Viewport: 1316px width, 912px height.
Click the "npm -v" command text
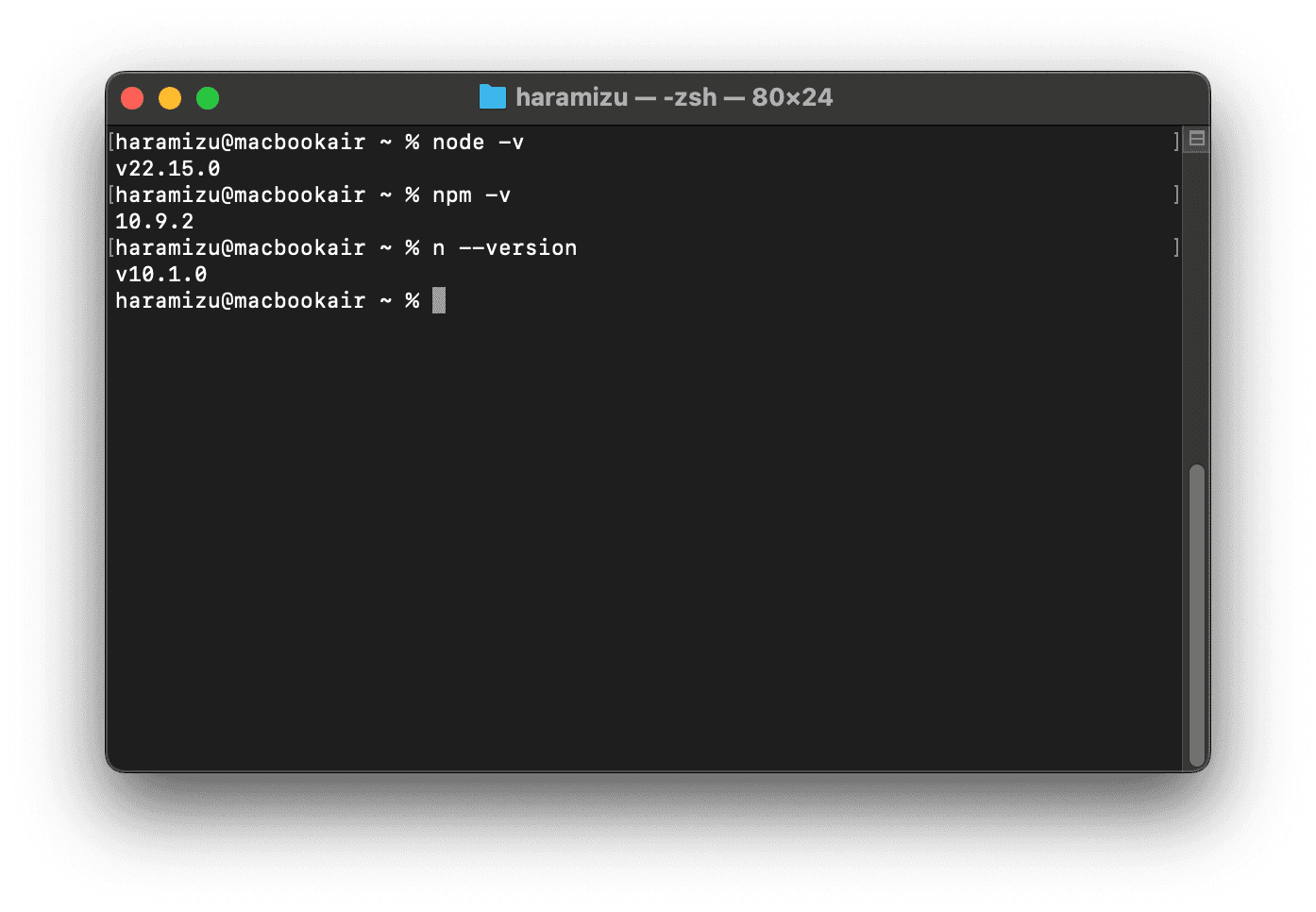pyautogui.click(x=471, y=194)
